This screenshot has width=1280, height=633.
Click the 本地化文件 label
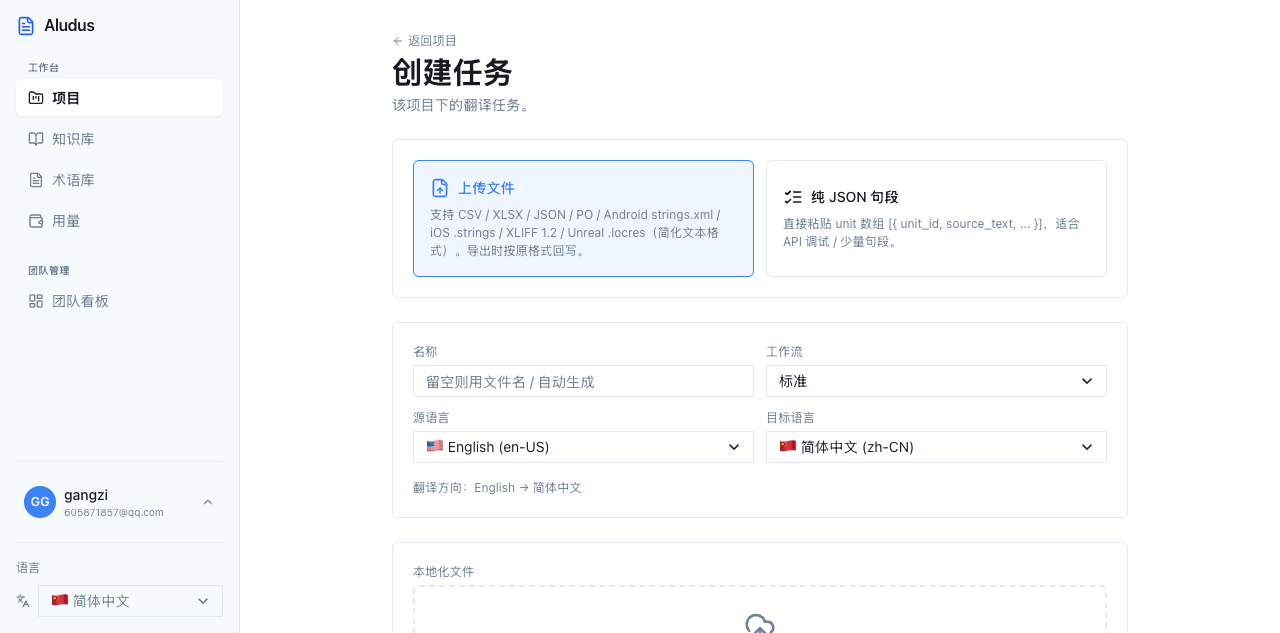(x=443, y=572)
